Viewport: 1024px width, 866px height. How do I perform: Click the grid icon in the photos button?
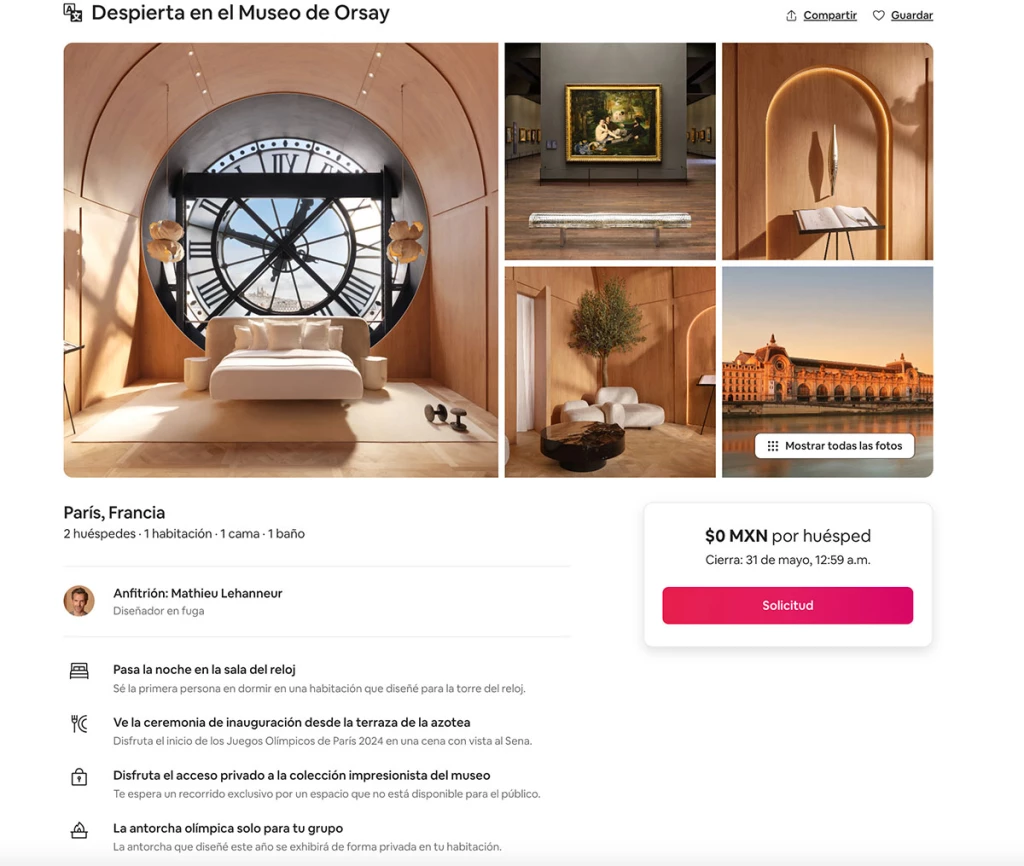click(x=773, y=446)
